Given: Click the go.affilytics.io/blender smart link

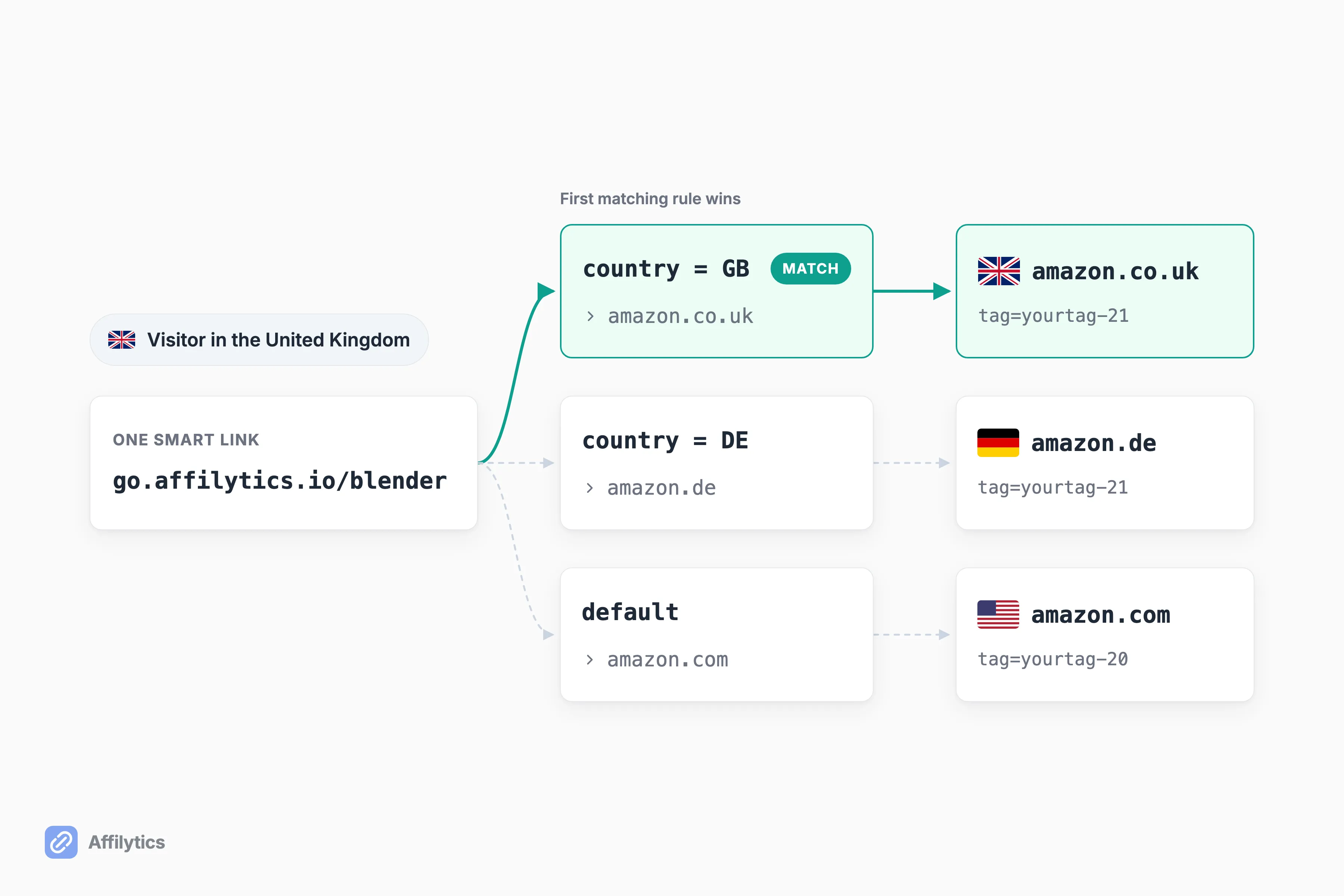Looking at the screenshot, I should point(279,480).
